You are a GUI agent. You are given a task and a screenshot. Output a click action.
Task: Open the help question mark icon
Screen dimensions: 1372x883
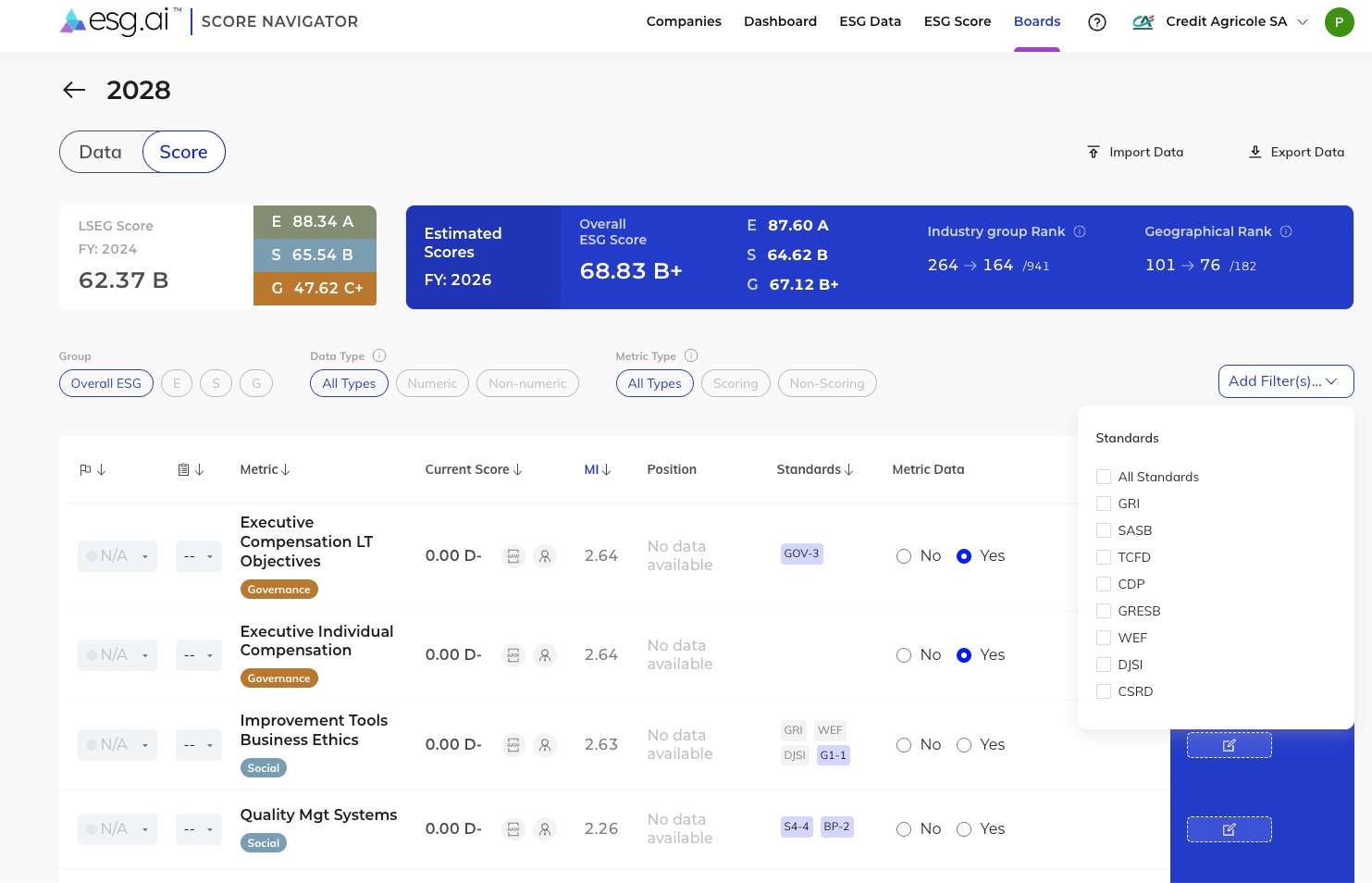coord(1097,22)
